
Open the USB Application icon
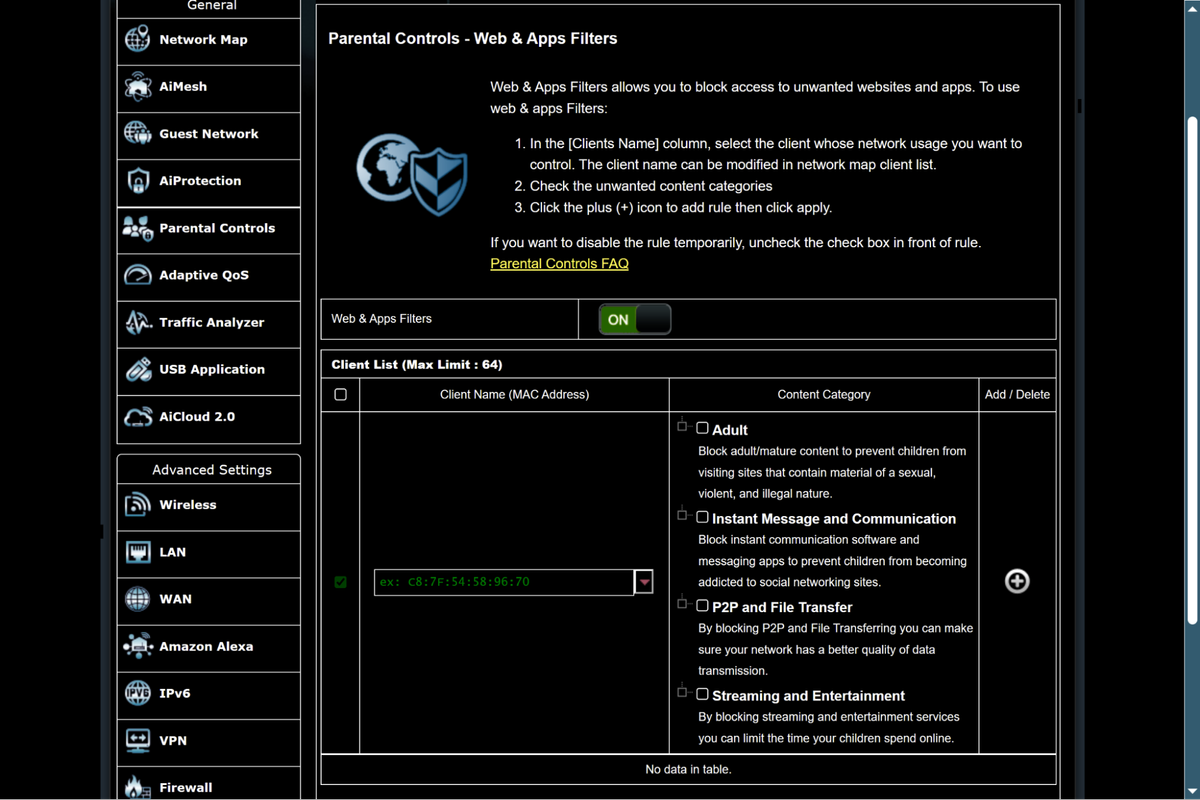(138, 369)
